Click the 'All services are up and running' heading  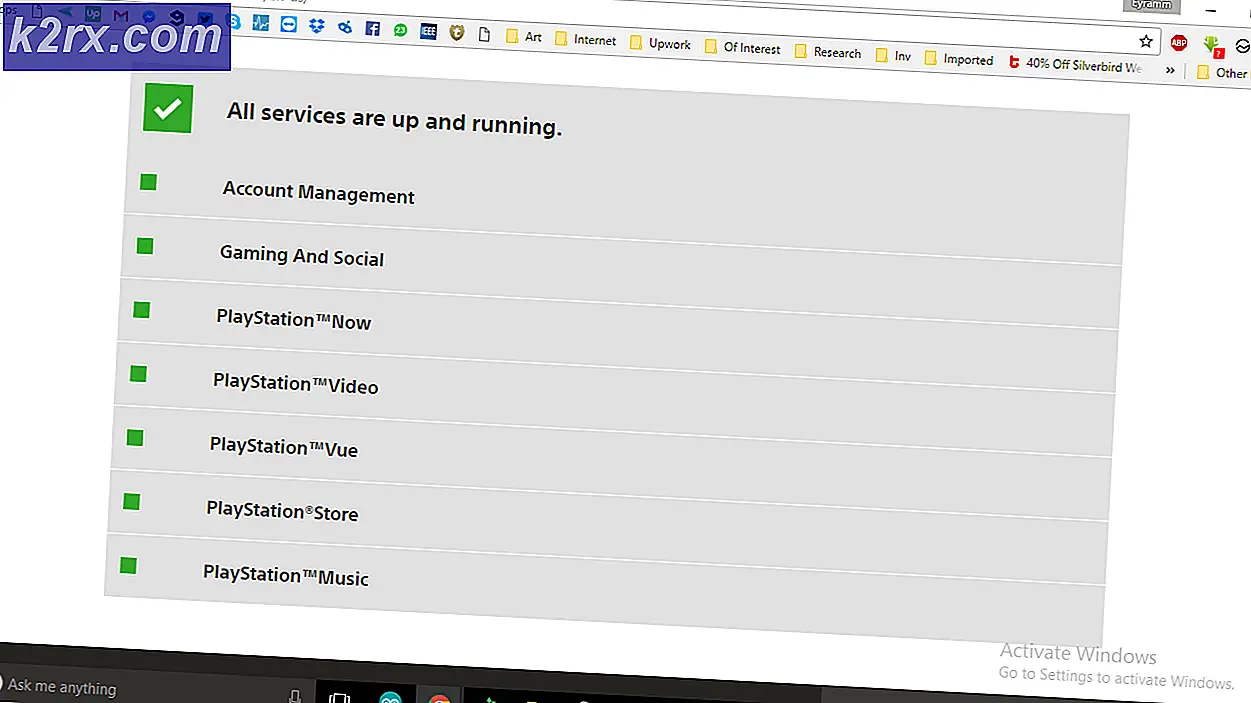pyautogui.click(x=394, y=118)
